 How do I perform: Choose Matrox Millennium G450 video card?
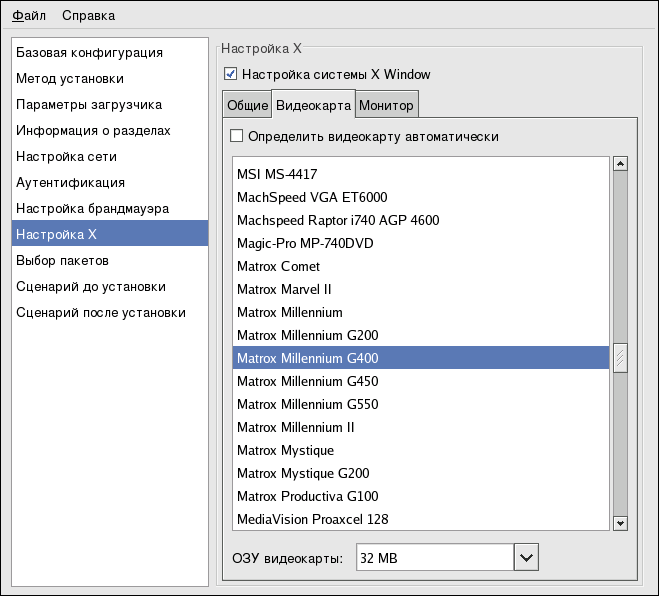307,381
